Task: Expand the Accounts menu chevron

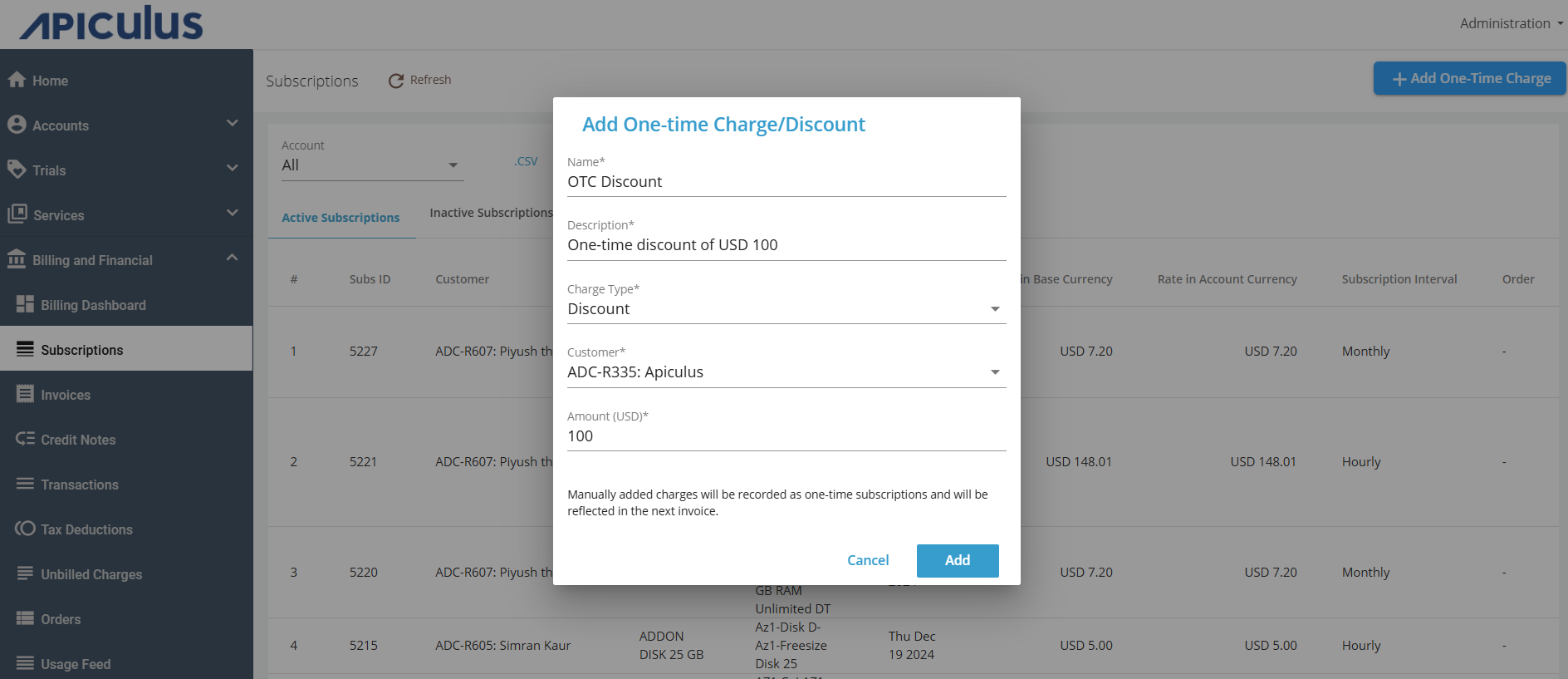Action: (233, 123)
